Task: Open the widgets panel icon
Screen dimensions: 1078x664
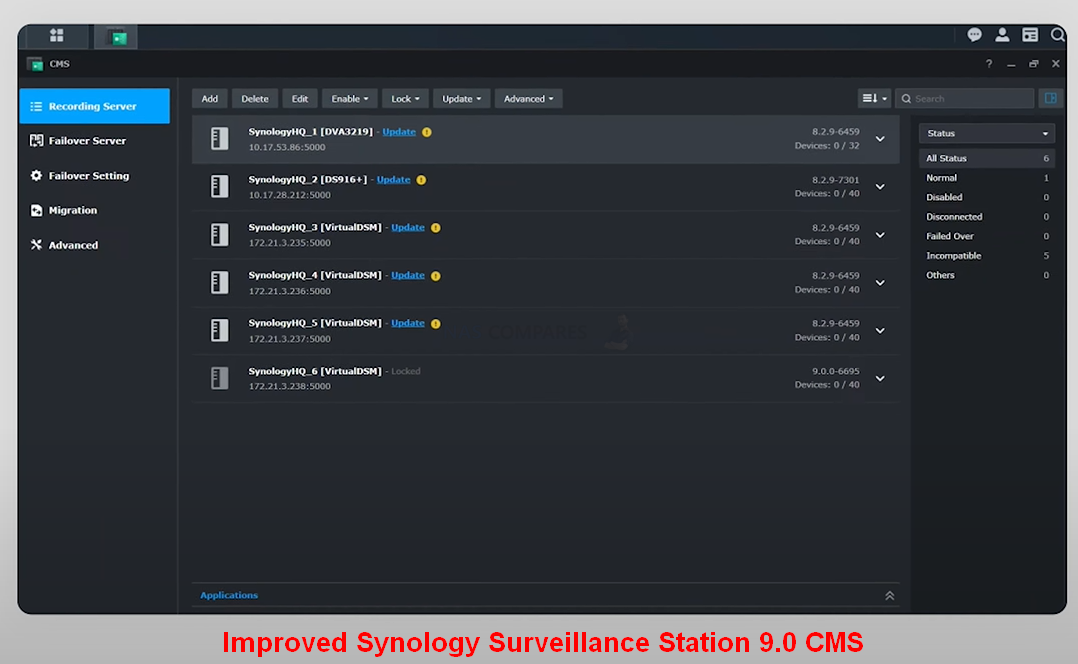Action: coord(1030,35)
